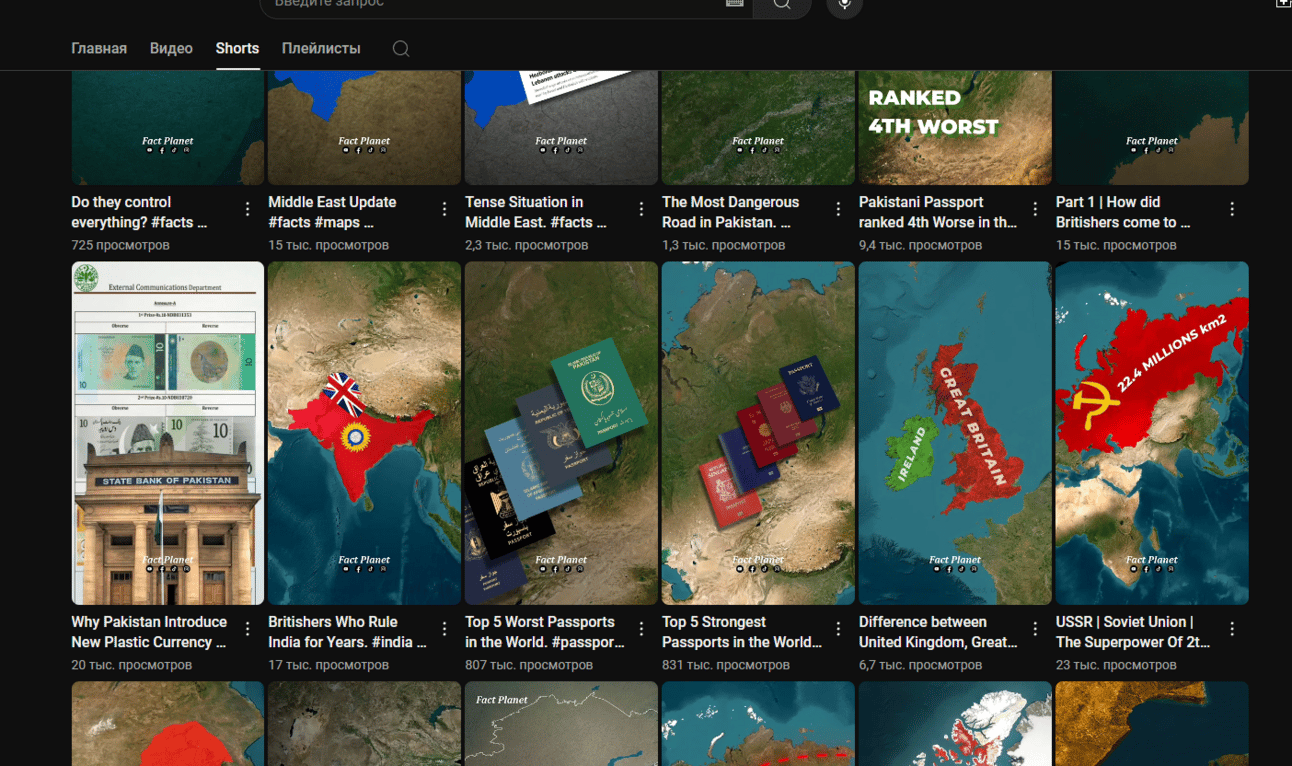The width and height of the screenshot is (1292, 766).
Task: Click '17 тыс. просмотров' view count text
Action: 328,665
